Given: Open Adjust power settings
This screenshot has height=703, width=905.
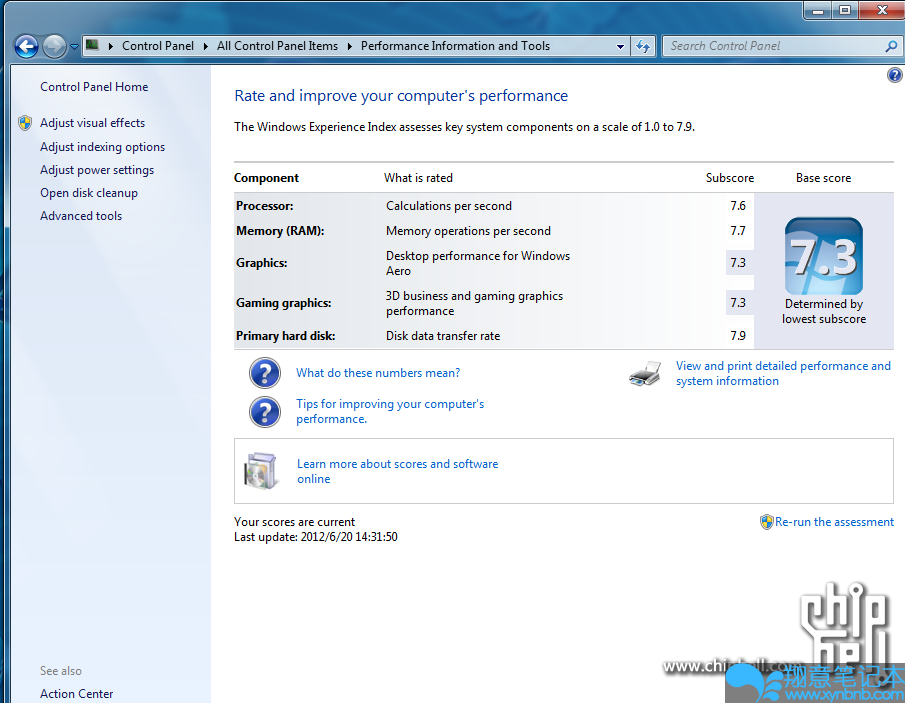Looking at the screenshot, I should click(x=97, y=170).
